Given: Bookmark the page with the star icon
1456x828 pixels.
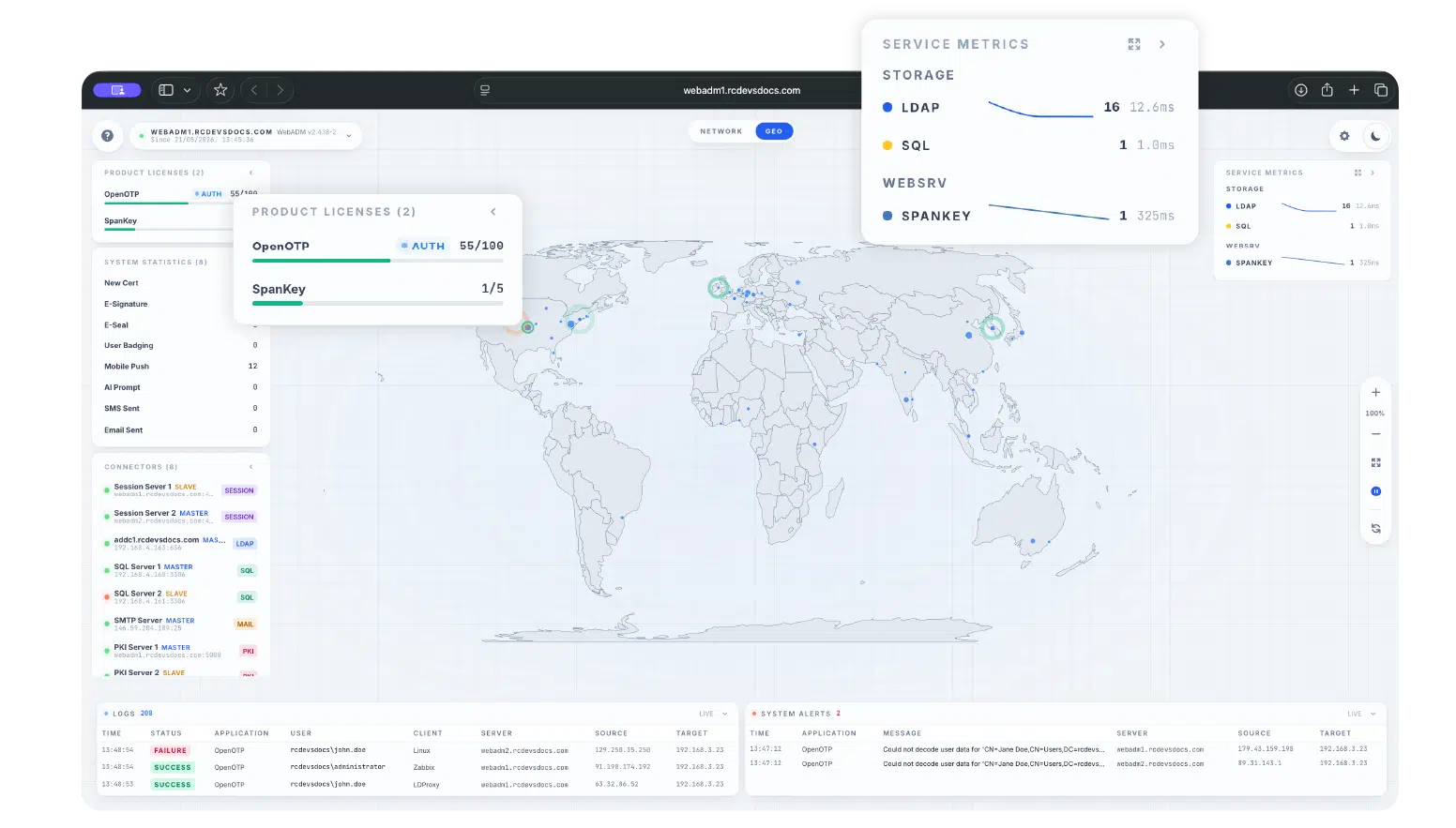Looking at the screenshot, I should pyautogui.click(x=220, y=90).
